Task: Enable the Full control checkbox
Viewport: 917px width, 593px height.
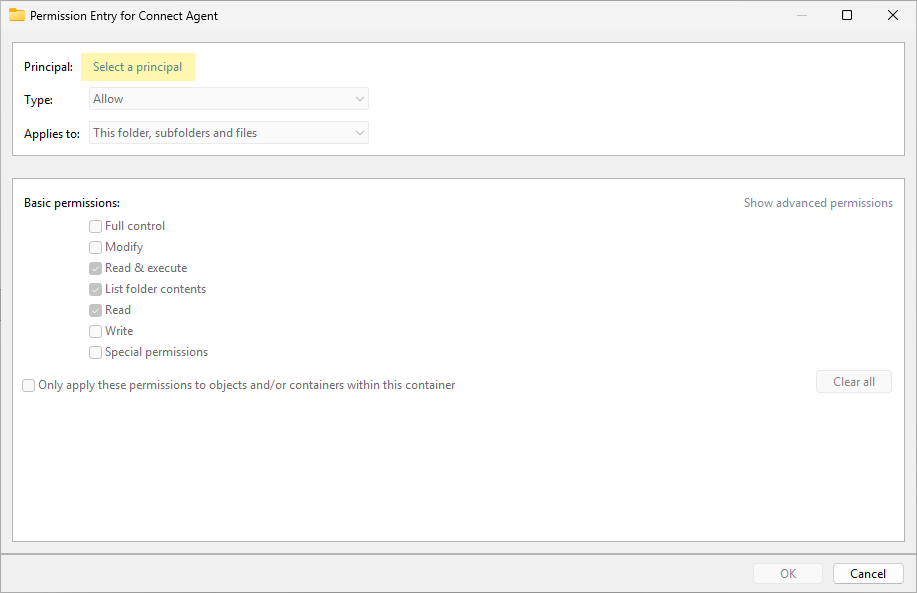Action: click(x=96, y=226)
